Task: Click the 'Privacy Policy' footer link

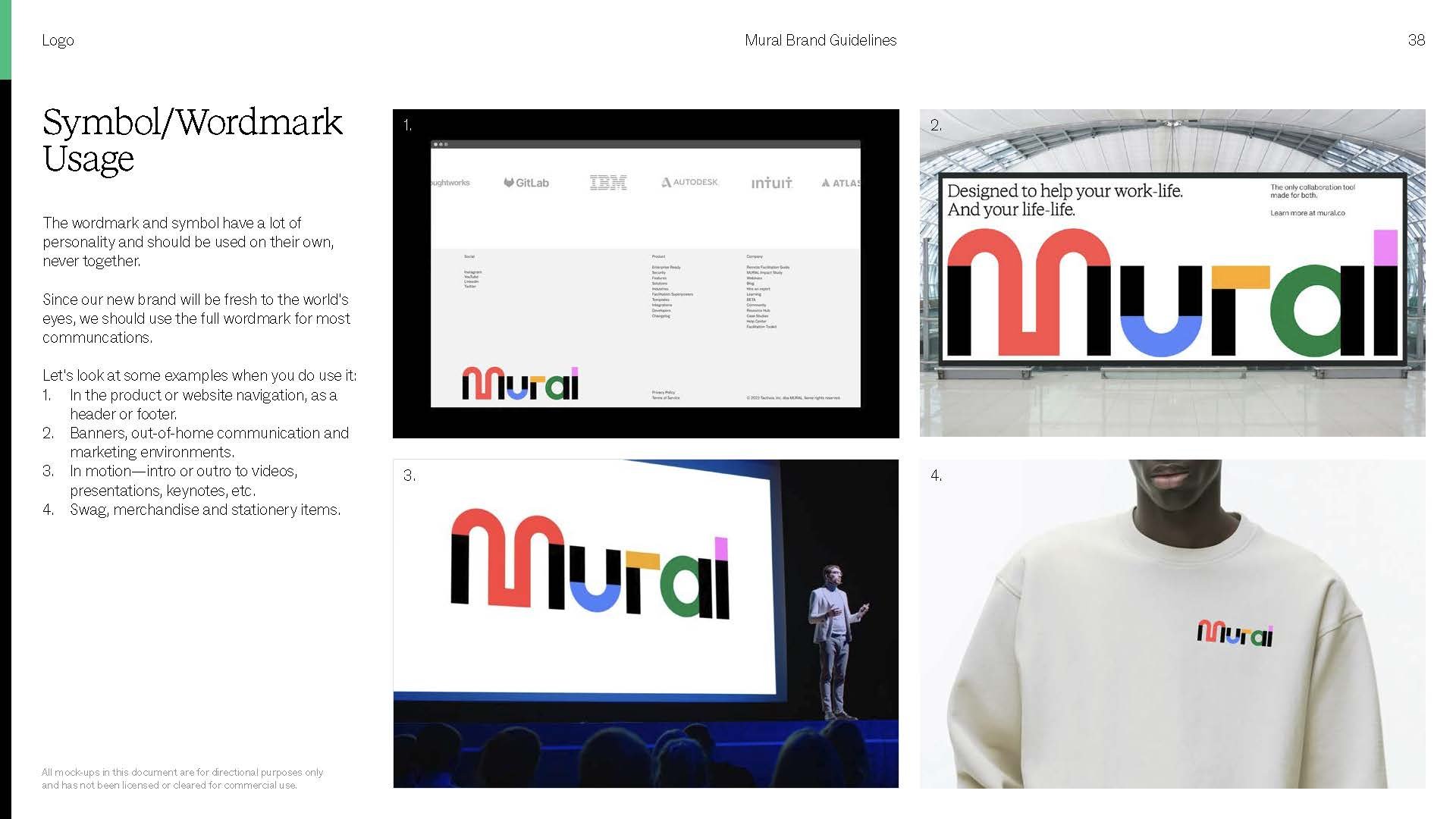Action: [x=664, y=392]
